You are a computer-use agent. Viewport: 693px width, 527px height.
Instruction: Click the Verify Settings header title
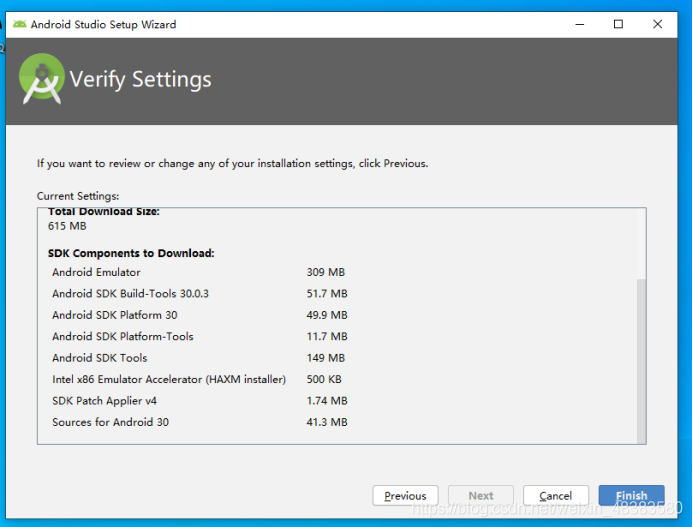point(141,80)
